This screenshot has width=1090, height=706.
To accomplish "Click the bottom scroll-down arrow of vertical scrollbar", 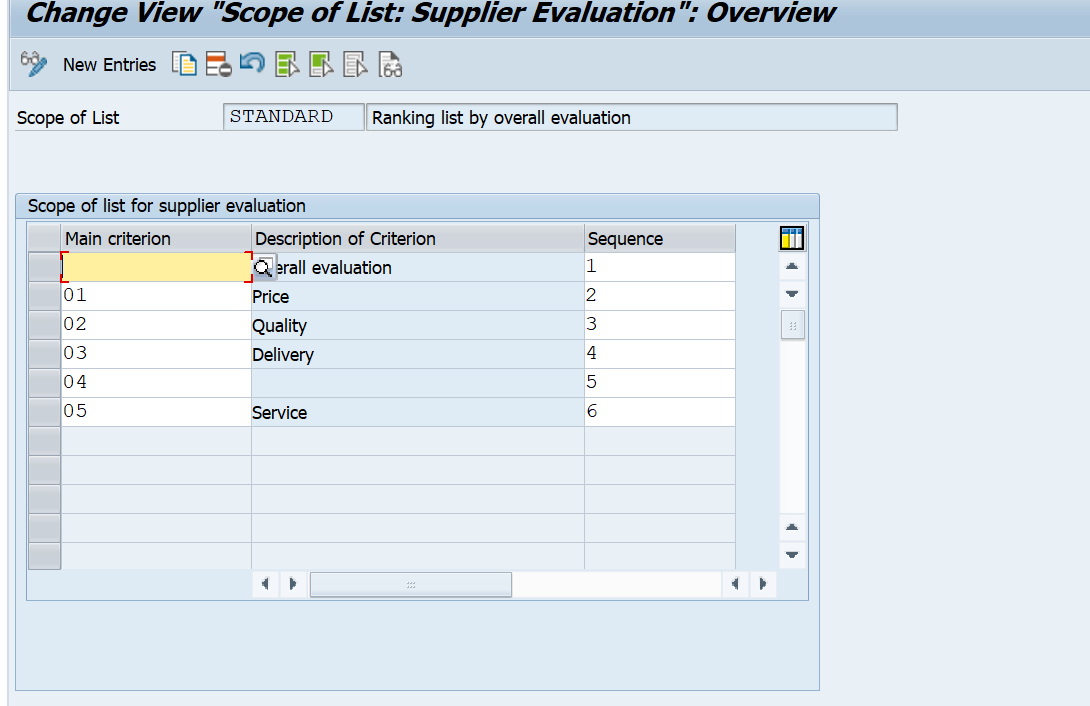I will point(792,555).
